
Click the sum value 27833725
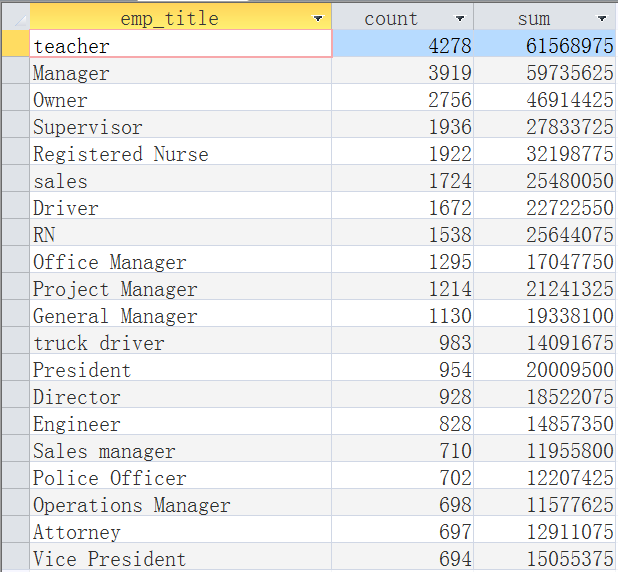pos(570,127)
